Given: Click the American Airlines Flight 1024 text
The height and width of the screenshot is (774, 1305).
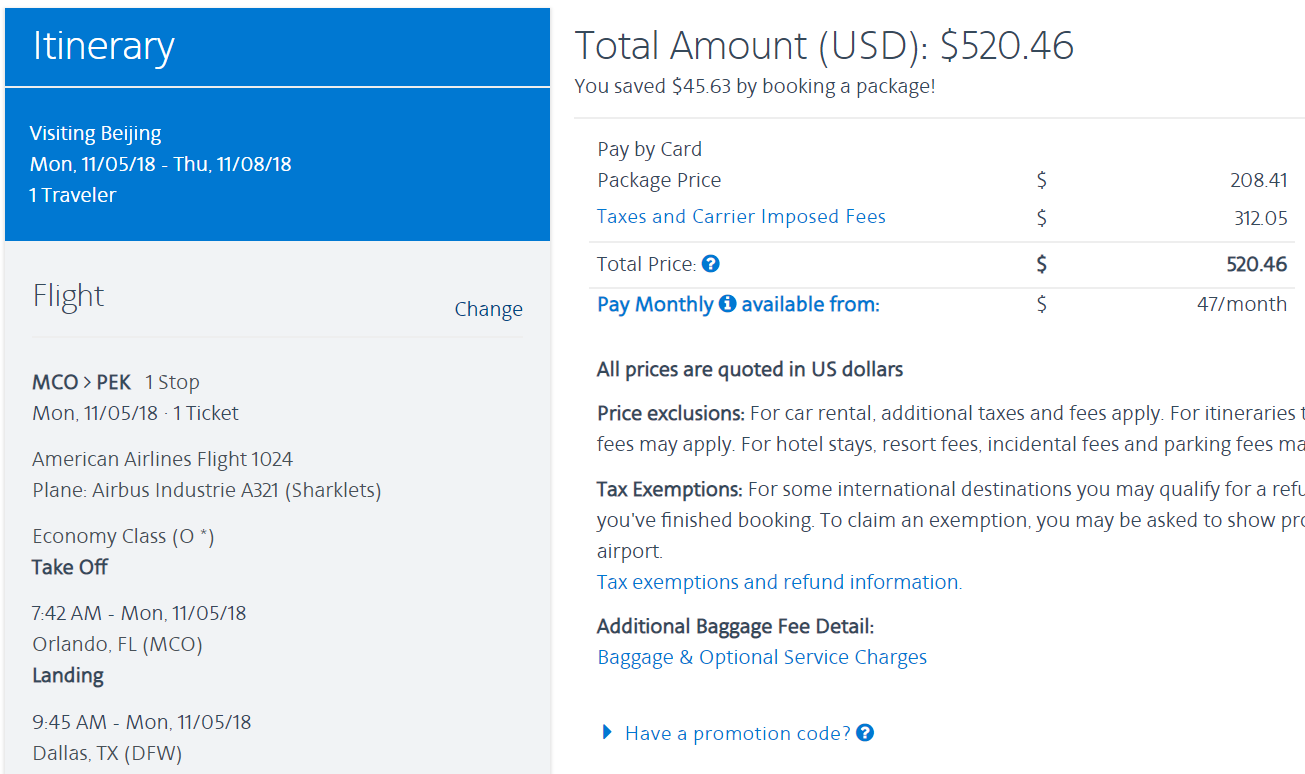Looking at the screenshot, I should (x=162, y=459).
